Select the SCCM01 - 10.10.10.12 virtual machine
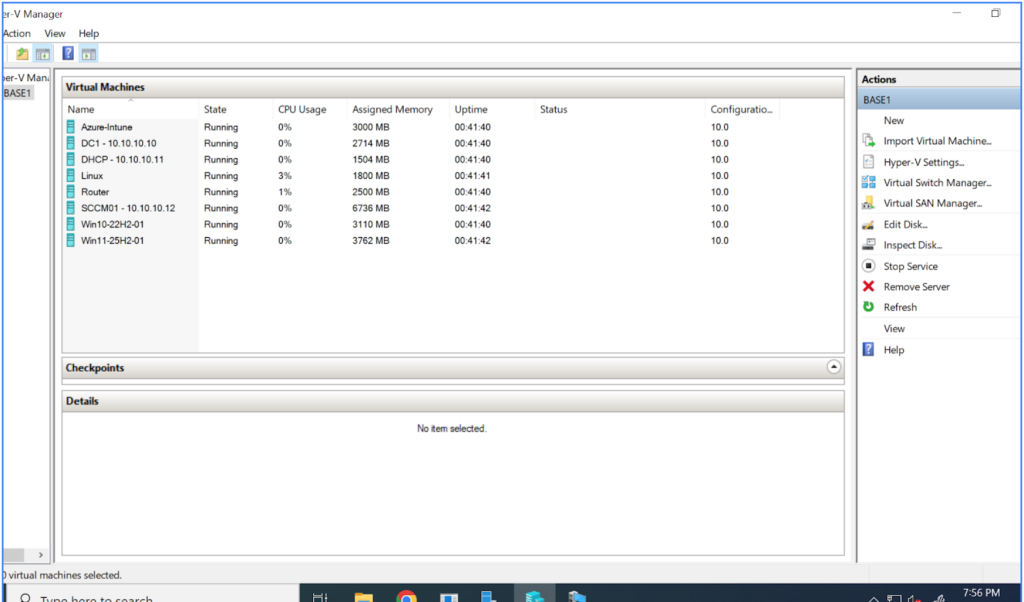This screenshot has height=602, width=1024. point(127,208)
